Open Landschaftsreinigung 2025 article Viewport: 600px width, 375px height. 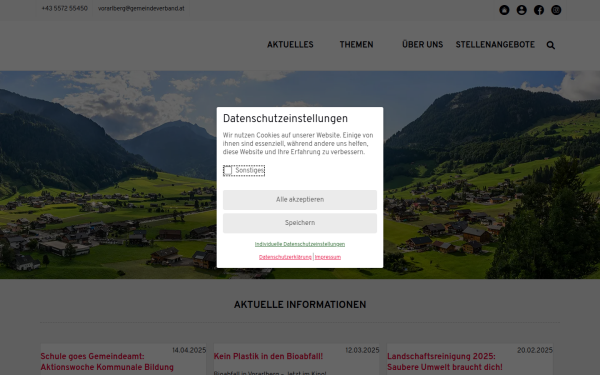pyautogui.click(x=445, y=362)
